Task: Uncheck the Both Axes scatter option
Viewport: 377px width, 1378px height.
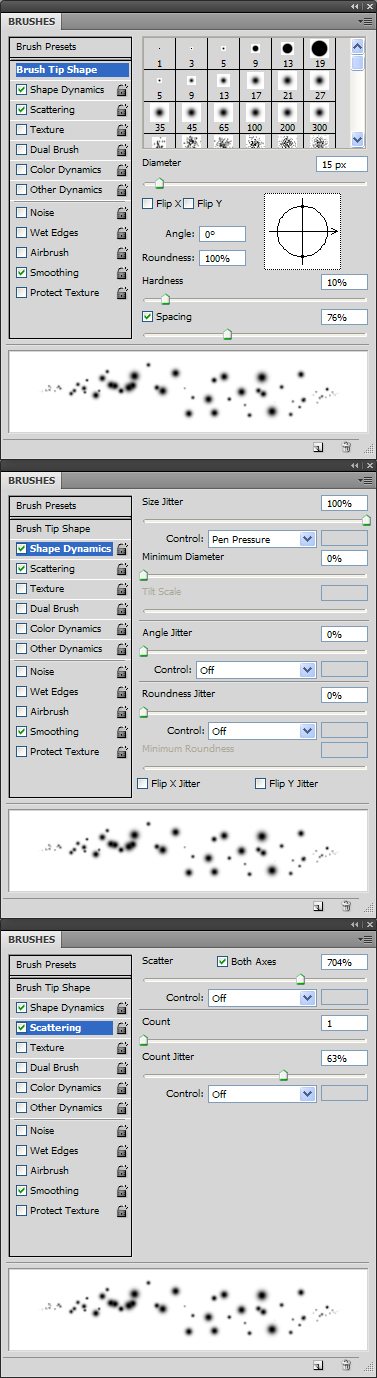Action: (x=222, y=961)
